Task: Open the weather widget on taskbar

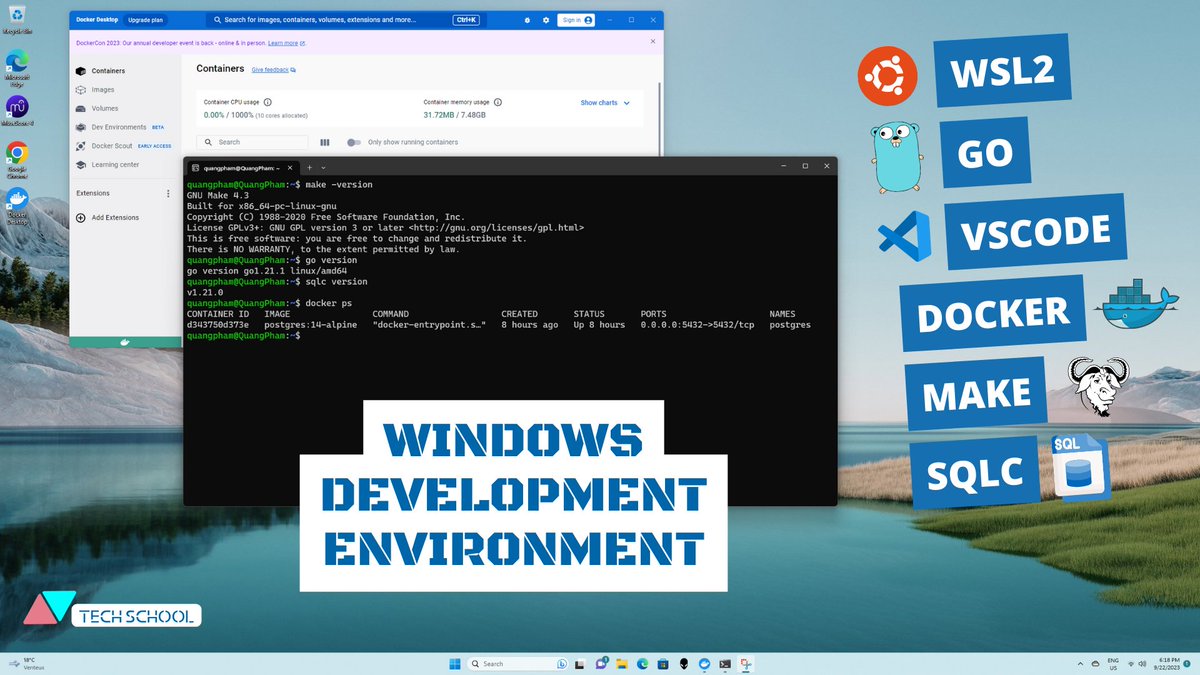Action: [x=27, y=664]
